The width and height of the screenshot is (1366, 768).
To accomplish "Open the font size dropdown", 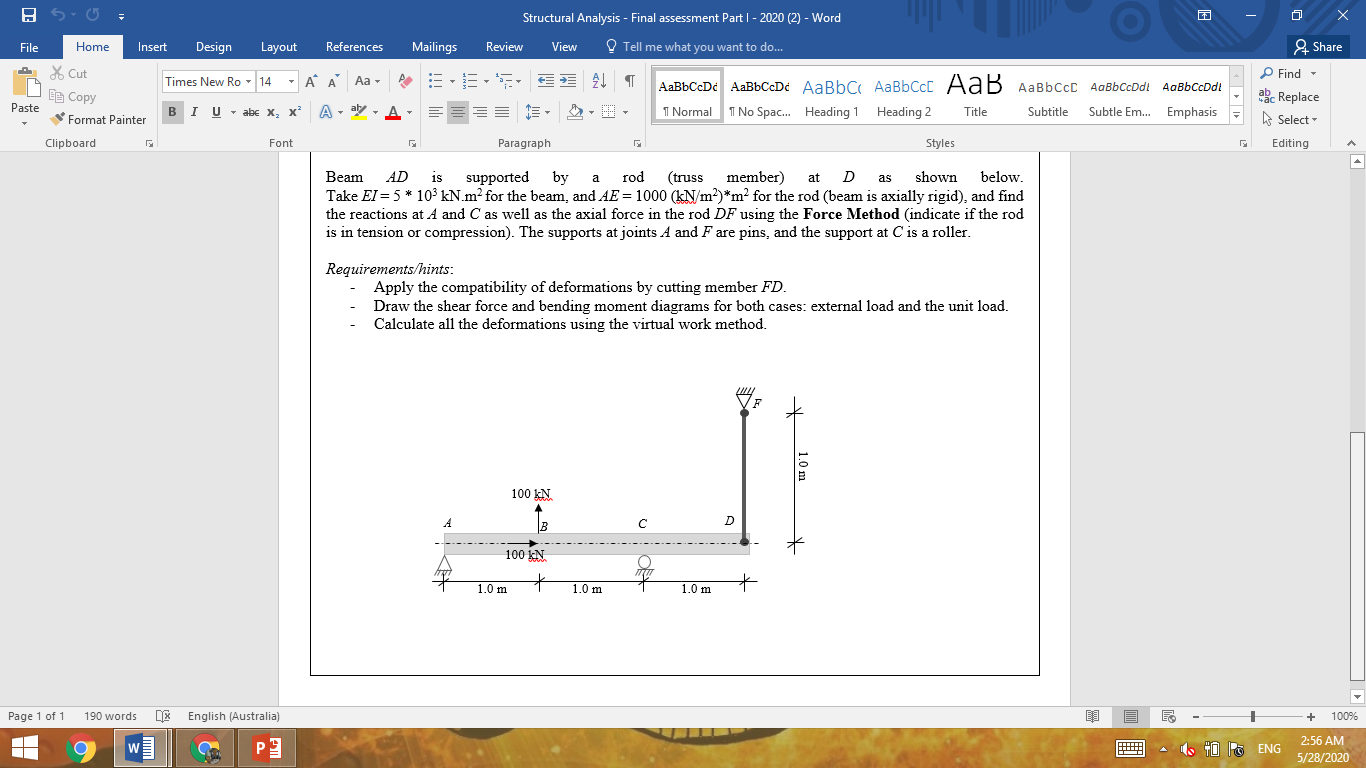I will (x=291, y=82).
